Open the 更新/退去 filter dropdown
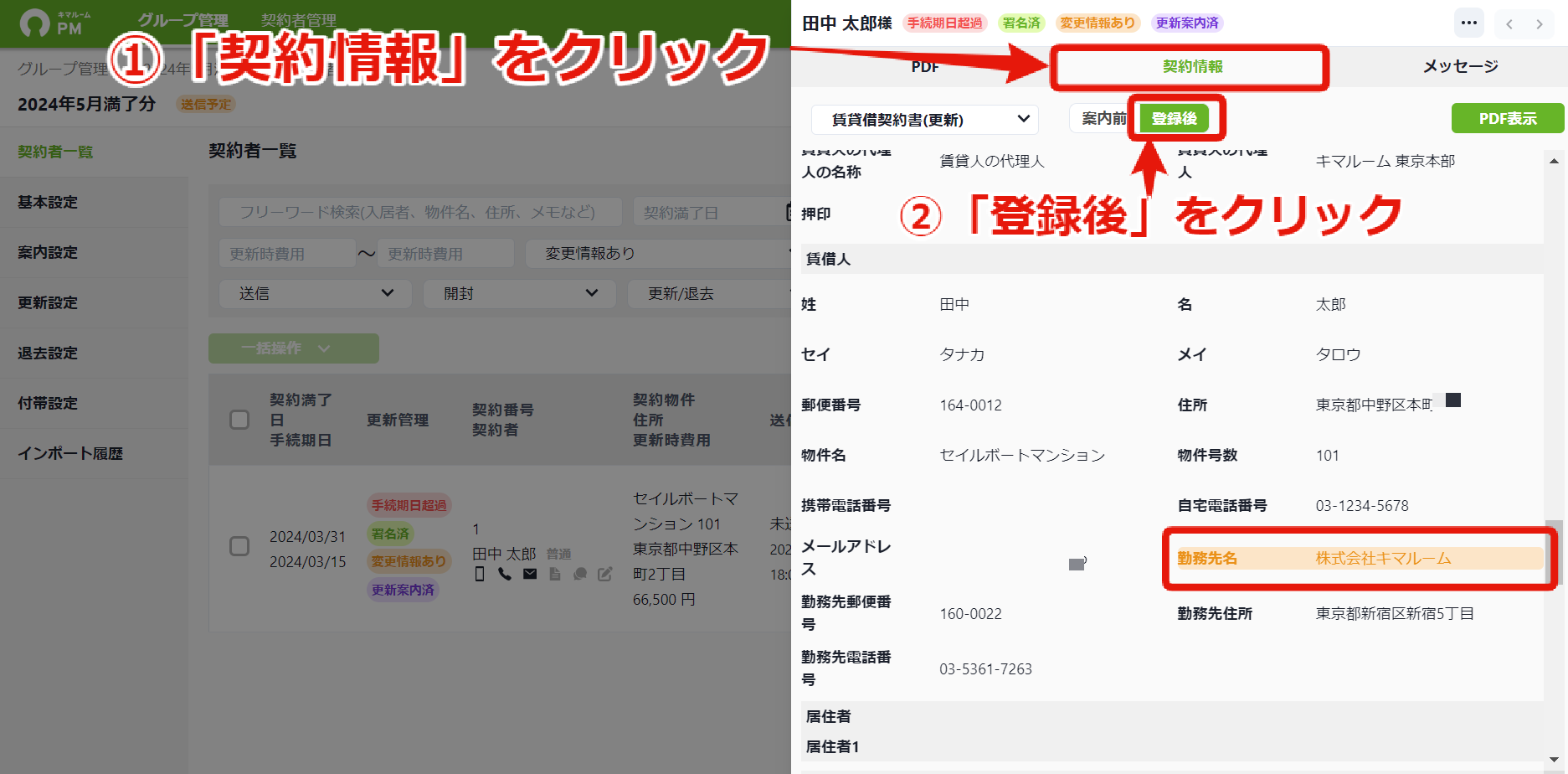This screenshot has width=1568, height=774. point(709,293)
